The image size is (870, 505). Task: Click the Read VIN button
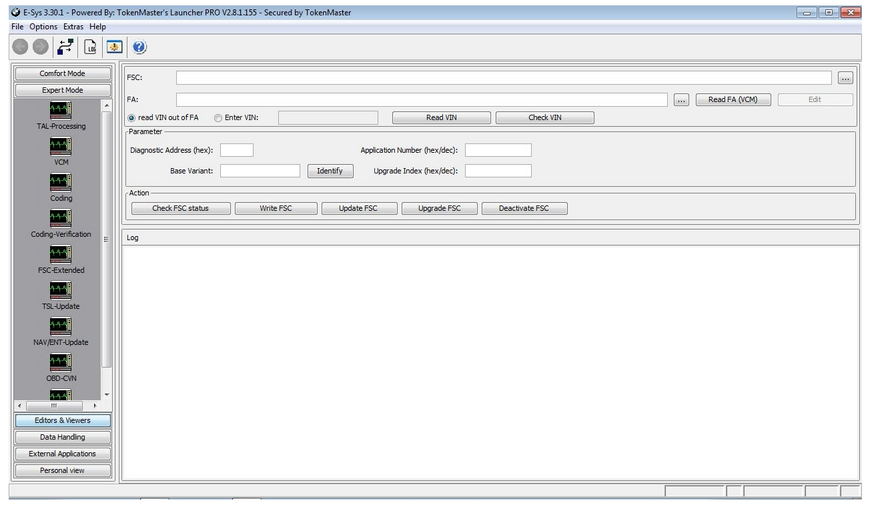click(442, 118)
